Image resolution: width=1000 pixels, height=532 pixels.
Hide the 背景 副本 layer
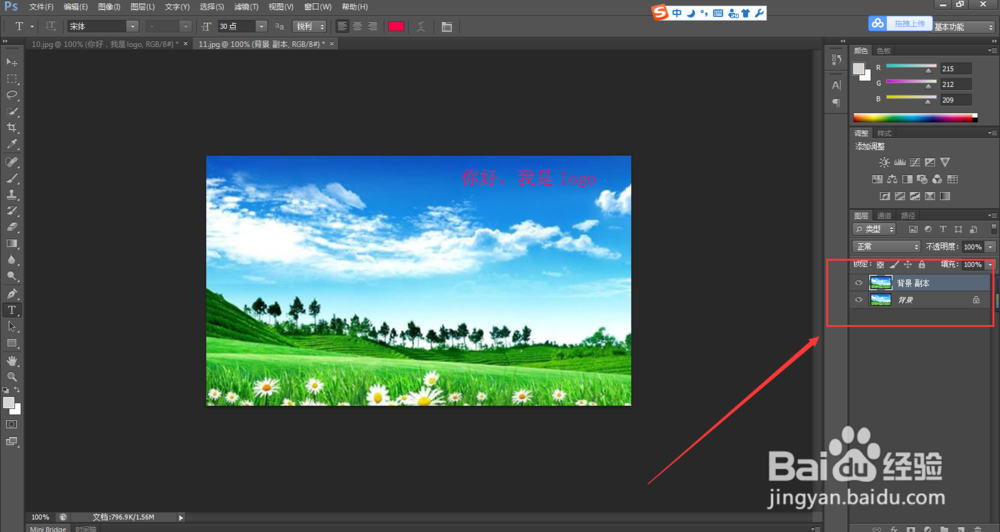[858, 283]
